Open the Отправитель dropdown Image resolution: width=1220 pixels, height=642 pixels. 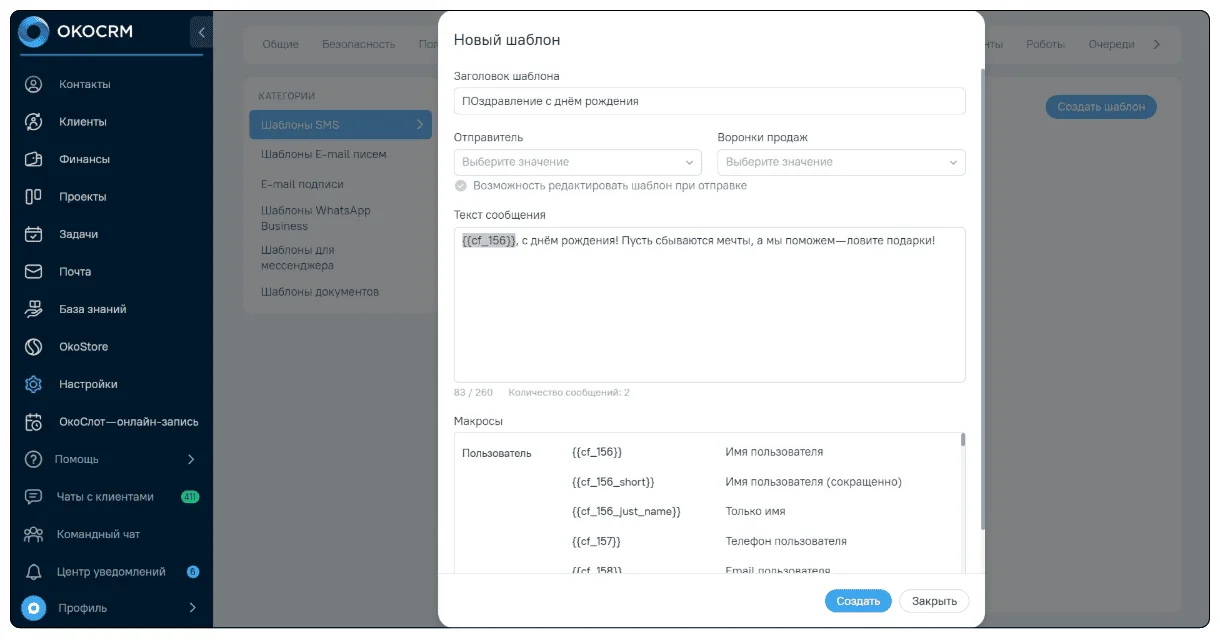click(x=578, y=162)
